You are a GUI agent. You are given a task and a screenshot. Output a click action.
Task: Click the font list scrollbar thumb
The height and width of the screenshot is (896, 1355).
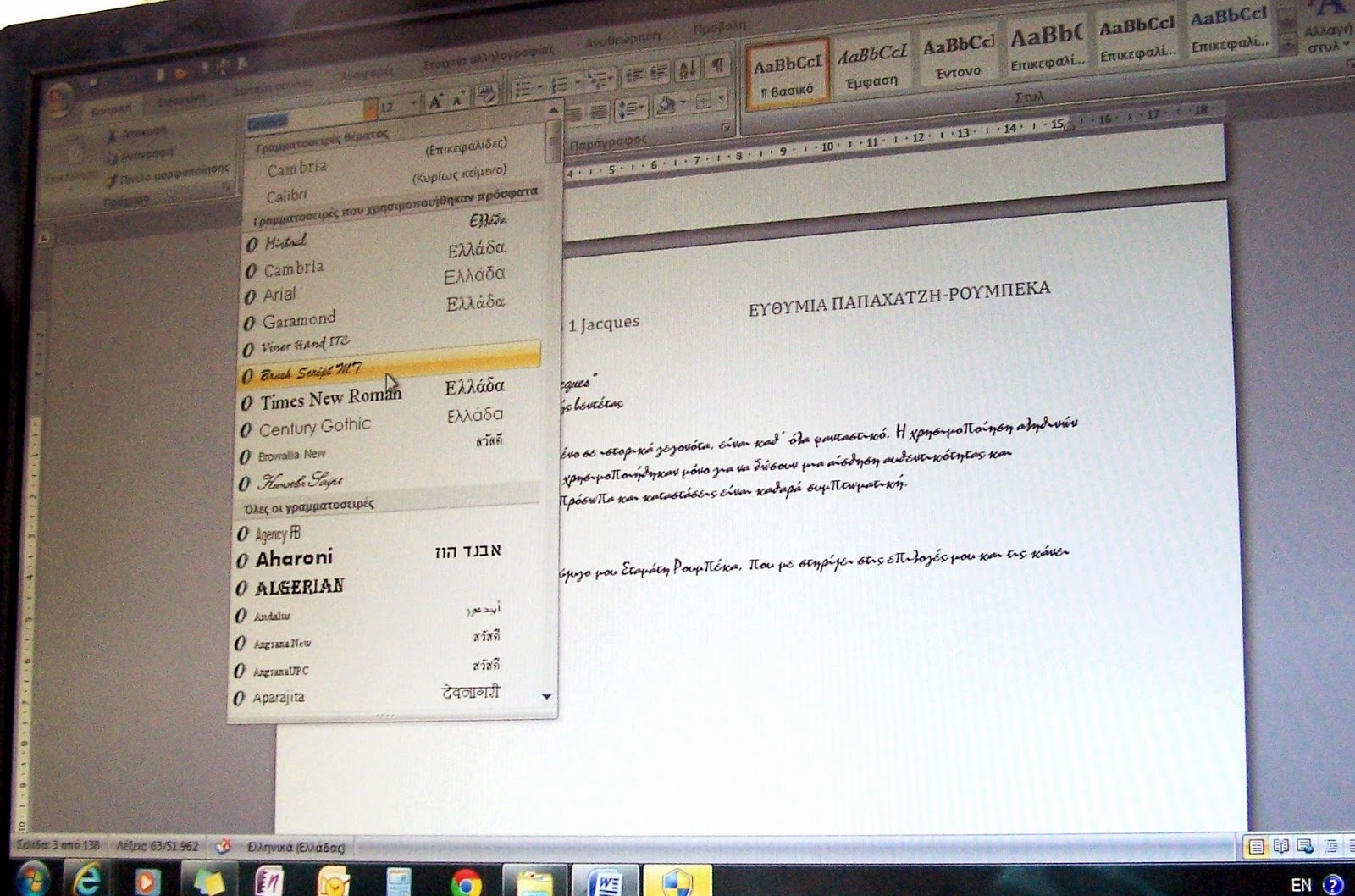pyautogui.click(x=553, y=140)
